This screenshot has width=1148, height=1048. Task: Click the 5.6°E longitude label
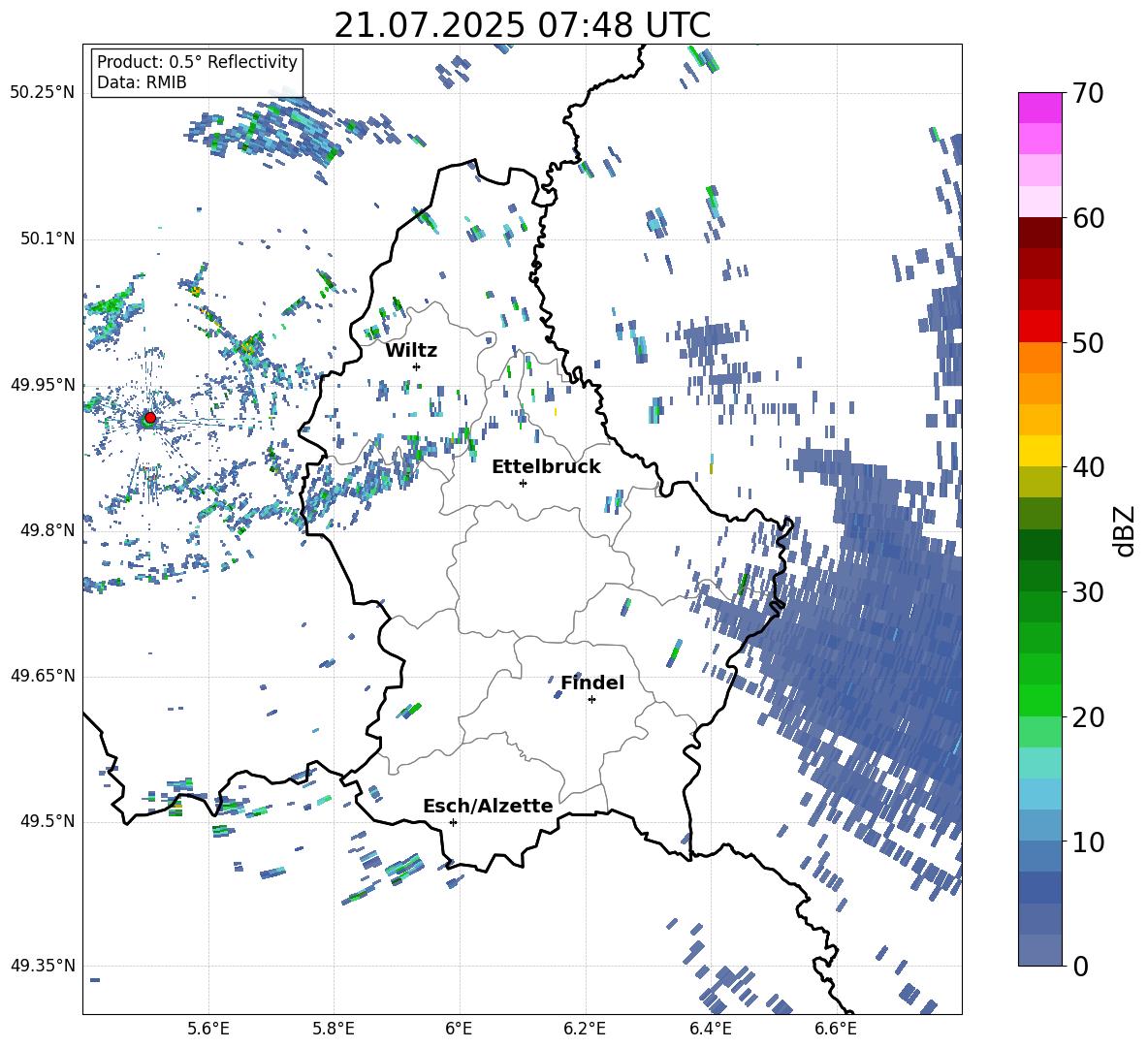click(x=208, y=1029)
